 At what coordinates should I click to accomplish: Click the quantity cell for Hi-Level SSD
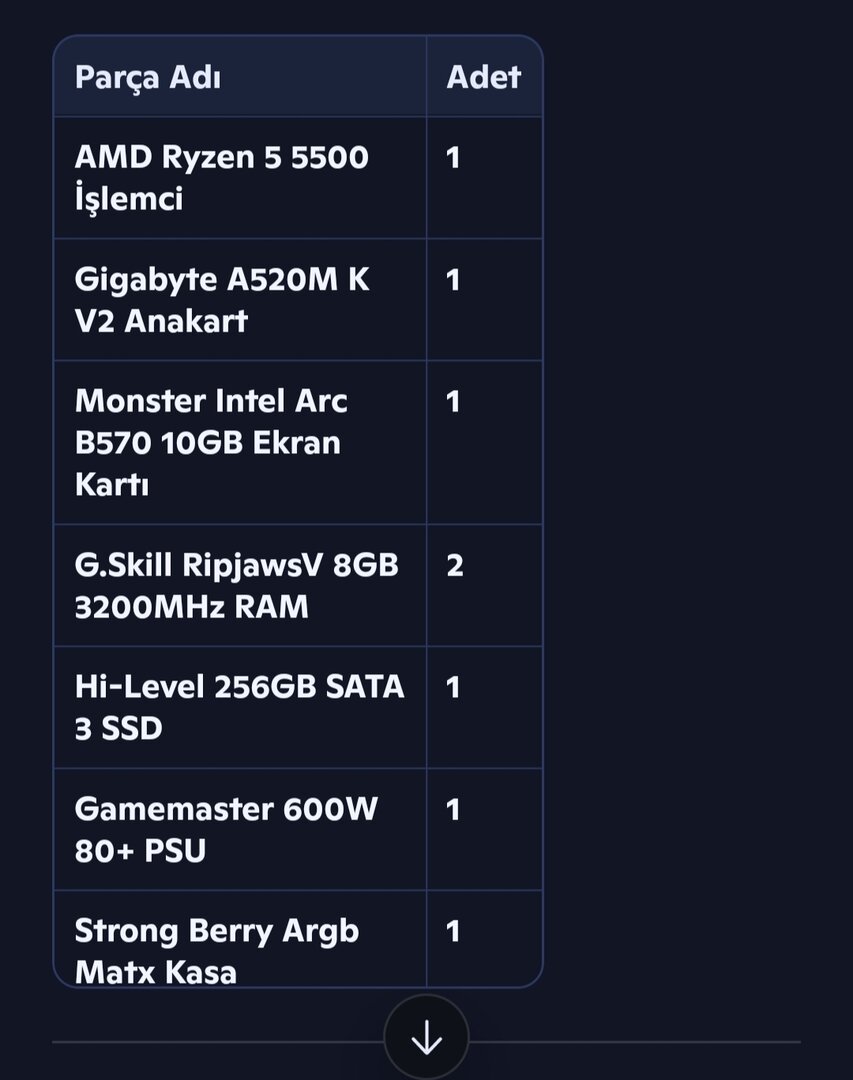point(453,688)
